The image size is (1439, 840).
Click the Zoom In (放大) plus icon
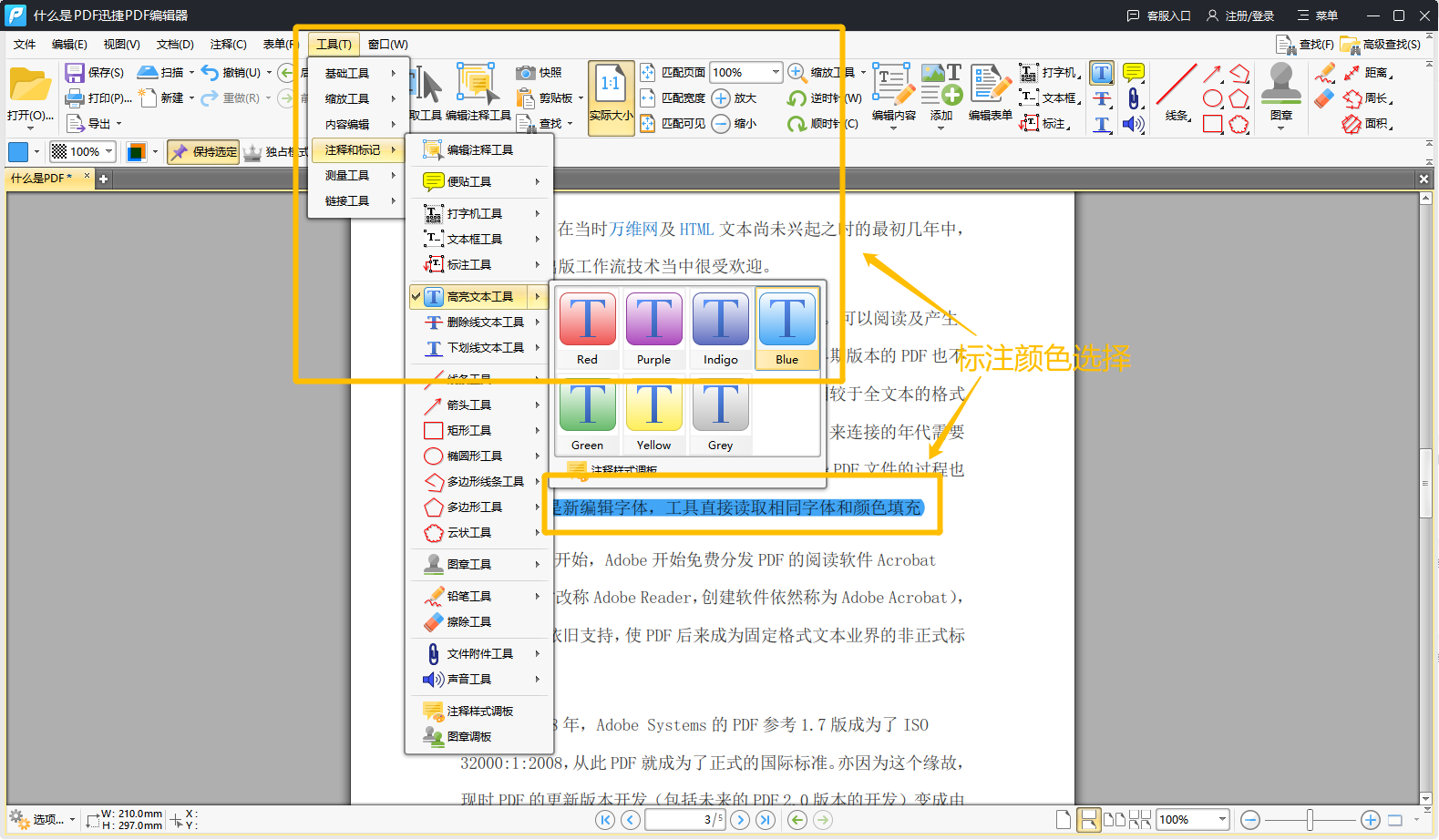[721, 98]
